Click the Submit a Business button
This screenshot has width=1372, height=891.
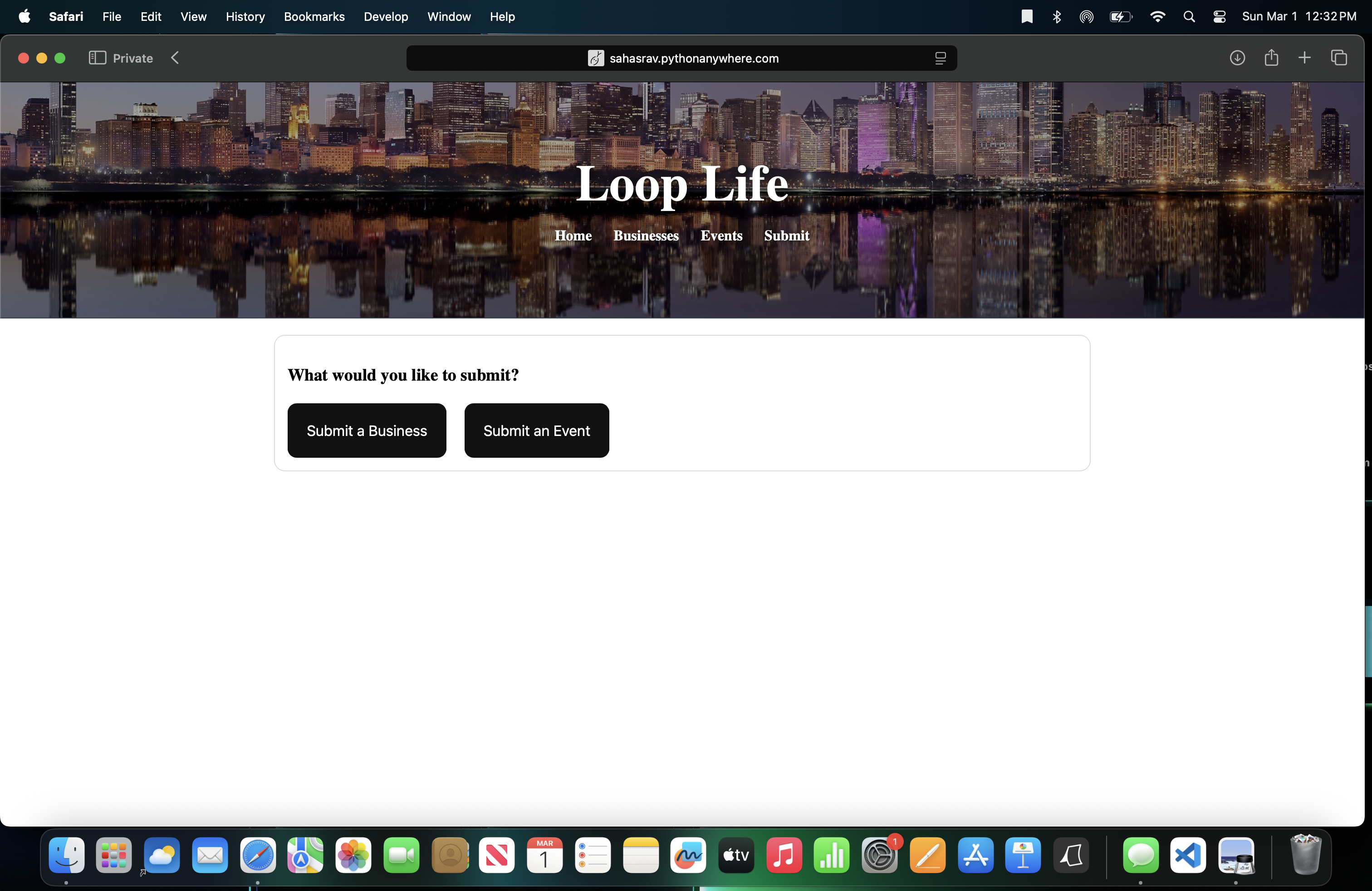tap(367, 431)
